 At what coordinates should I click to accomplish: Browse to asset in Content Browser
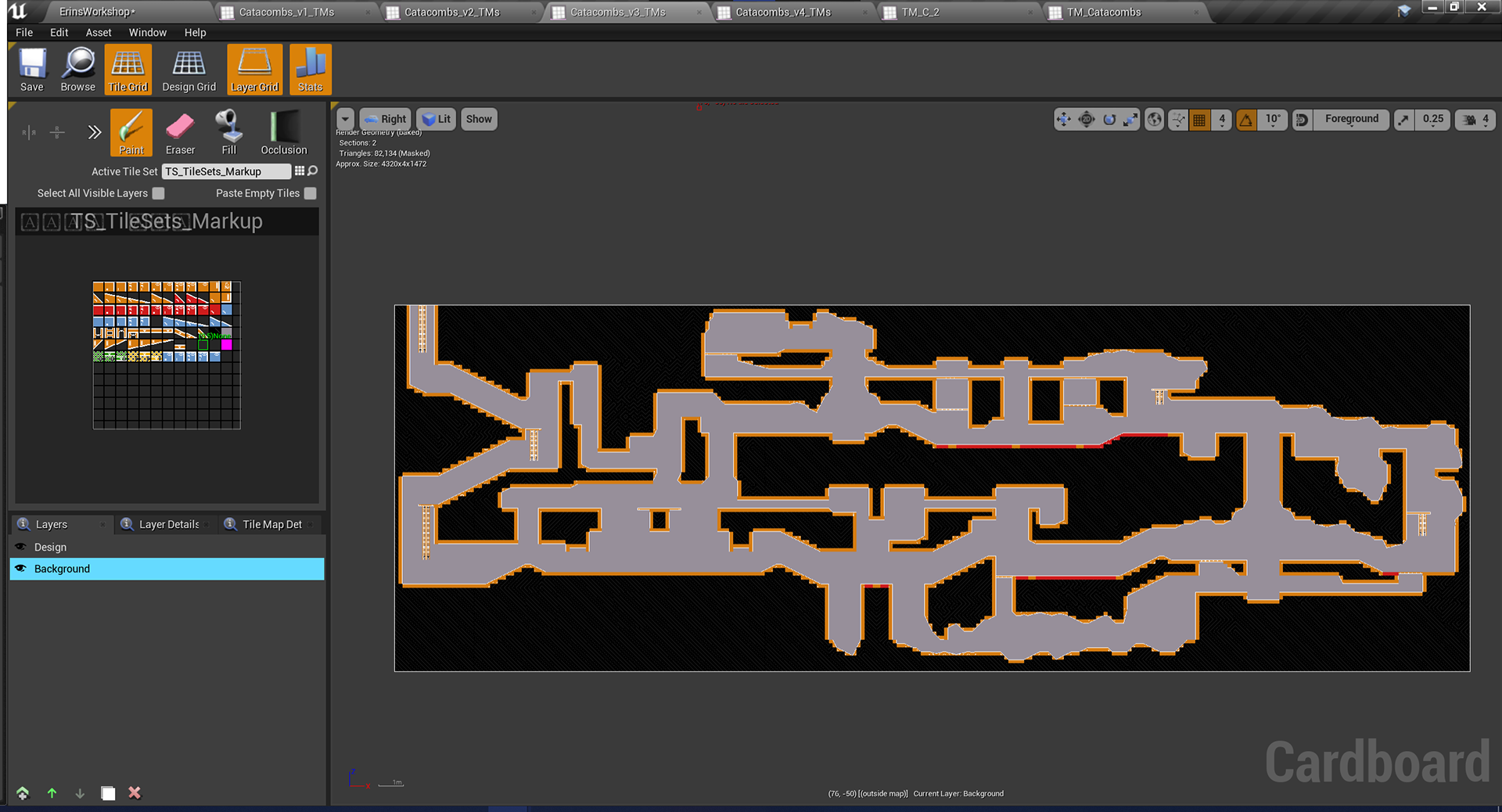[78, 70]
